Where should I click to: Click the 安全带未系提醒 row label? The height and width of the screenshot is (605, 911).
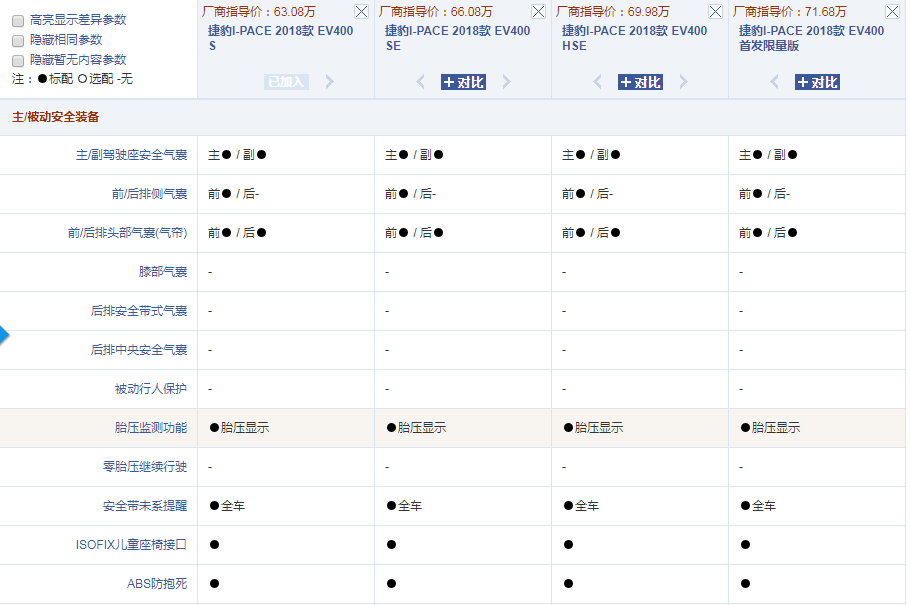tap(145, 506)
